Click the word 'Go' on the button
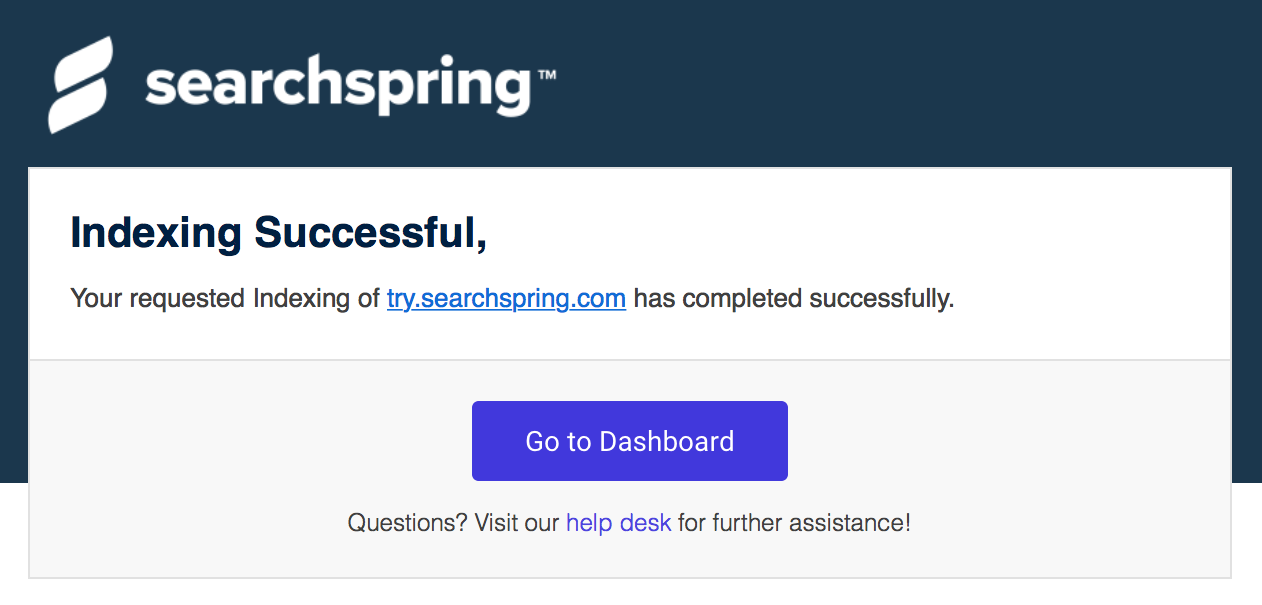1262x605 pixels. (x=543, y=441)
